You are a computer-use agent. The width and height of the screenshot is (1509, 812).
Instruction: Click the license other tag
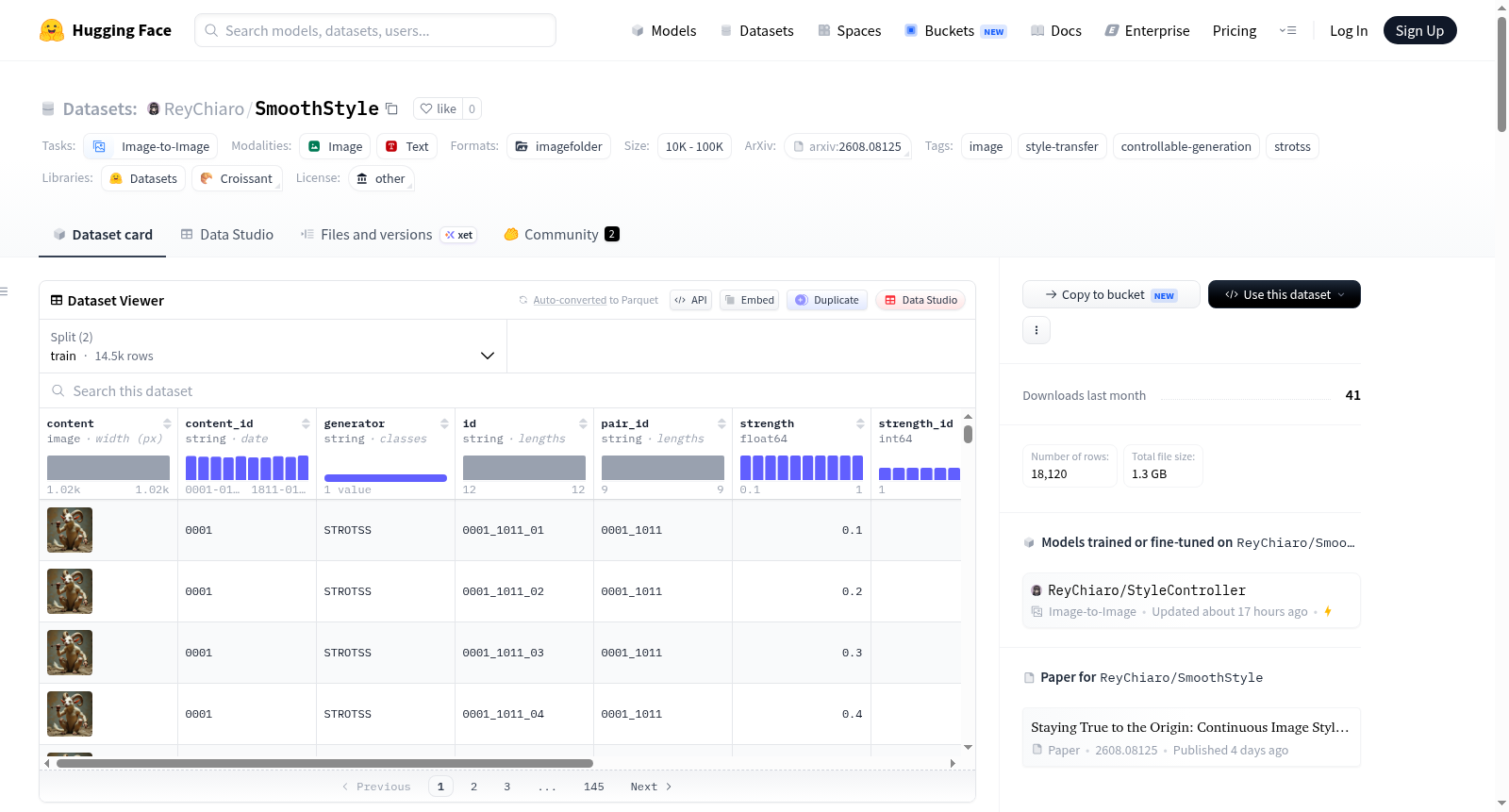[381, 178]
